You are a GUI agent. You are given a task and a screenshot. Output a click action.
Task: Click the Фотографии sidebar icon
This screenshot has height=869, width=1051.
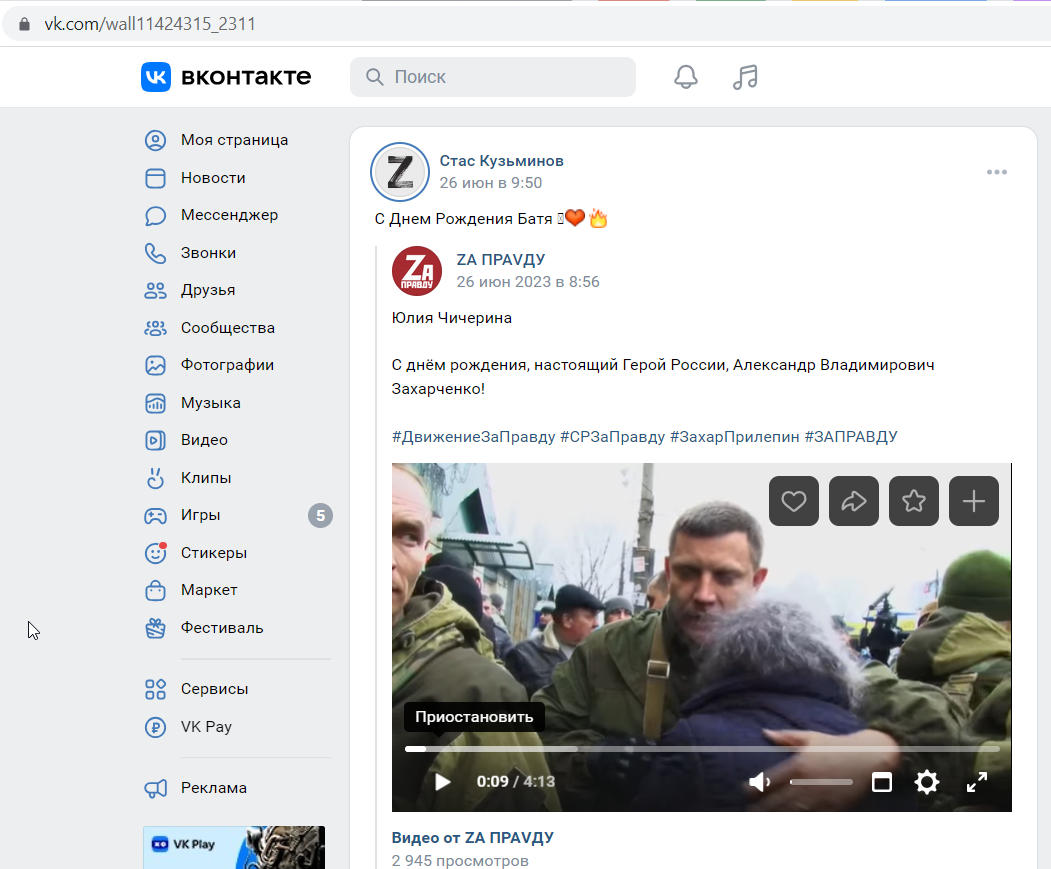pos(156,365)
